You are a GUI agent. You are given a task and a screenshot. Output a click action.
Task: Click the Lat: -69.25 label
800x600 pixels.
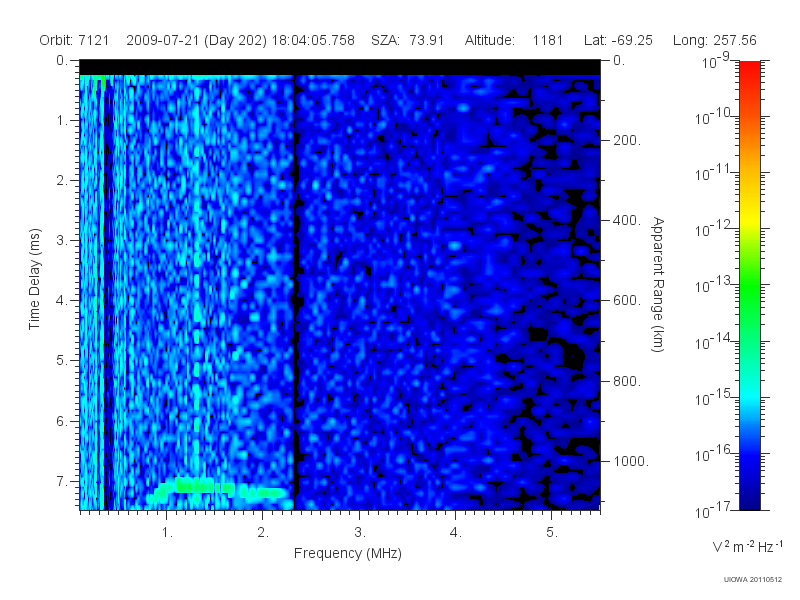(x=618, y=40)
